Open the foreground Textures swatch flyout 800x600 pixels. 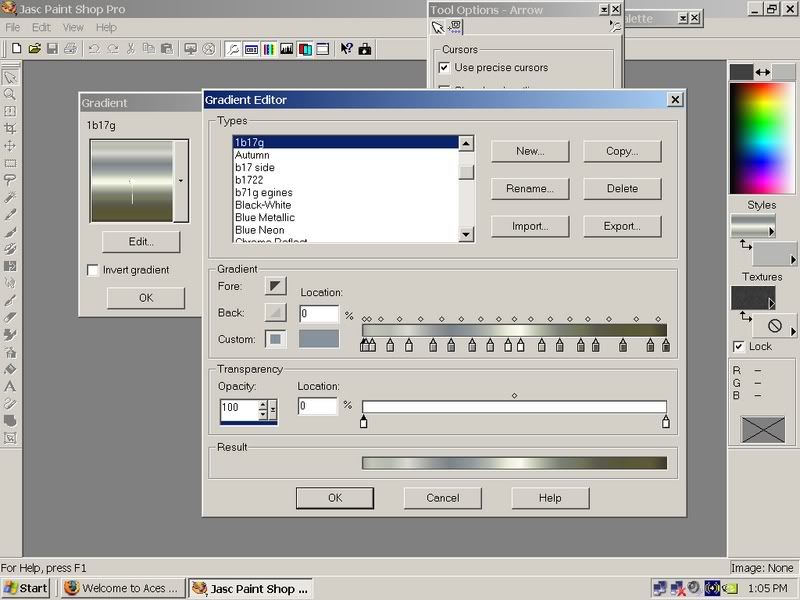(x=771, y=304)
